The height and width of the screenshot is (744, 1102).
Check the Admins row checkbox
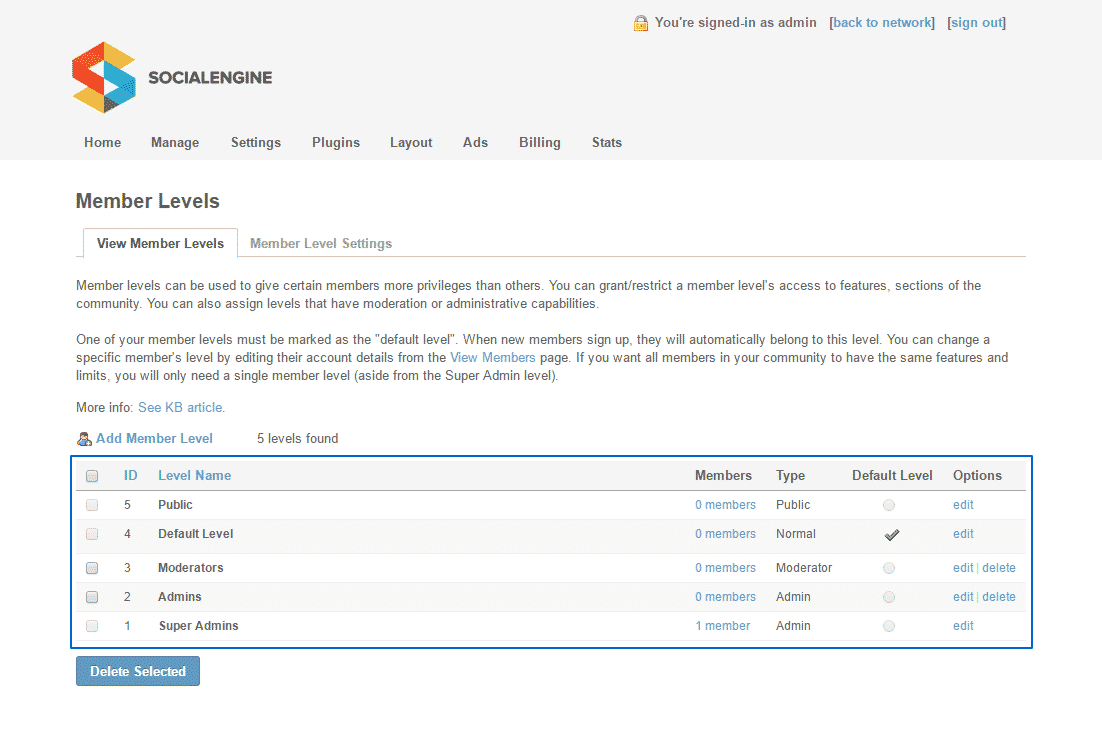point(92,597)
